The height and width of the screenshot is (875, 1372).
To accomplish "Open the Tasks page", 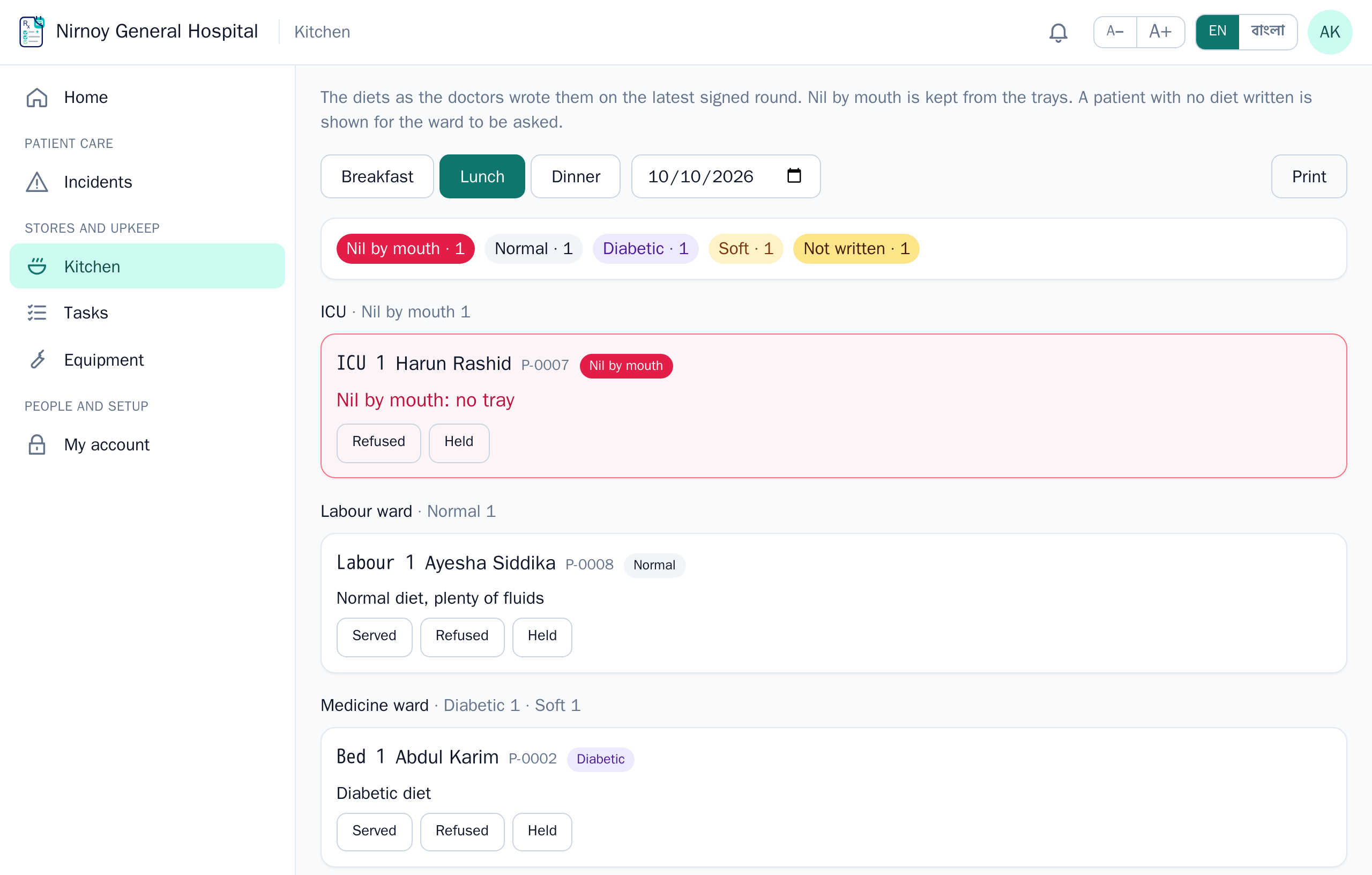I will tap(147, 313).
